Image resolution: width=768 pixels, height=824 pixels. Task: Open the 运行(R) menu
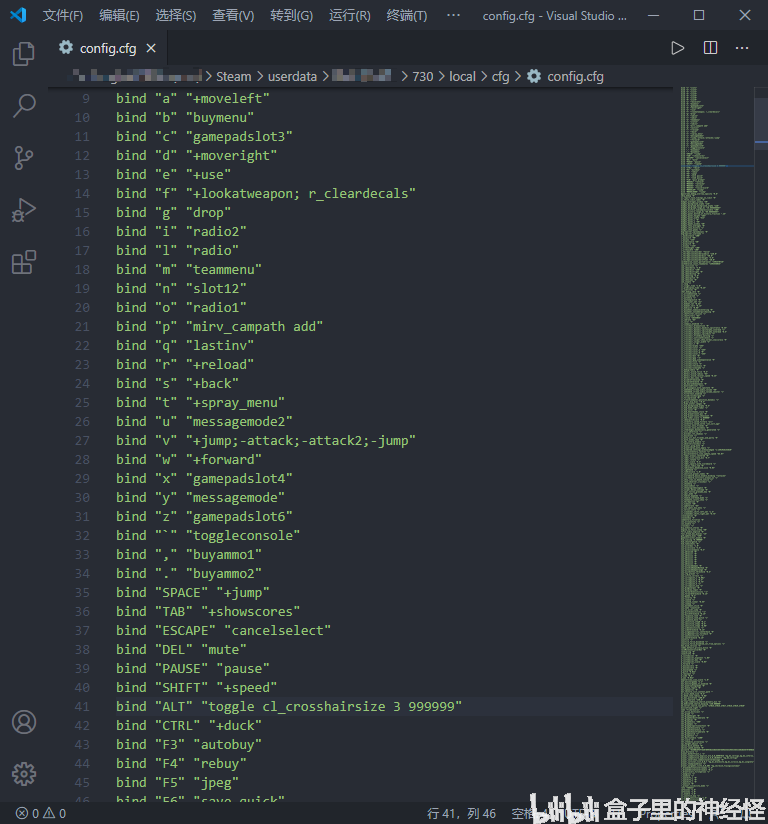[350, 16]
